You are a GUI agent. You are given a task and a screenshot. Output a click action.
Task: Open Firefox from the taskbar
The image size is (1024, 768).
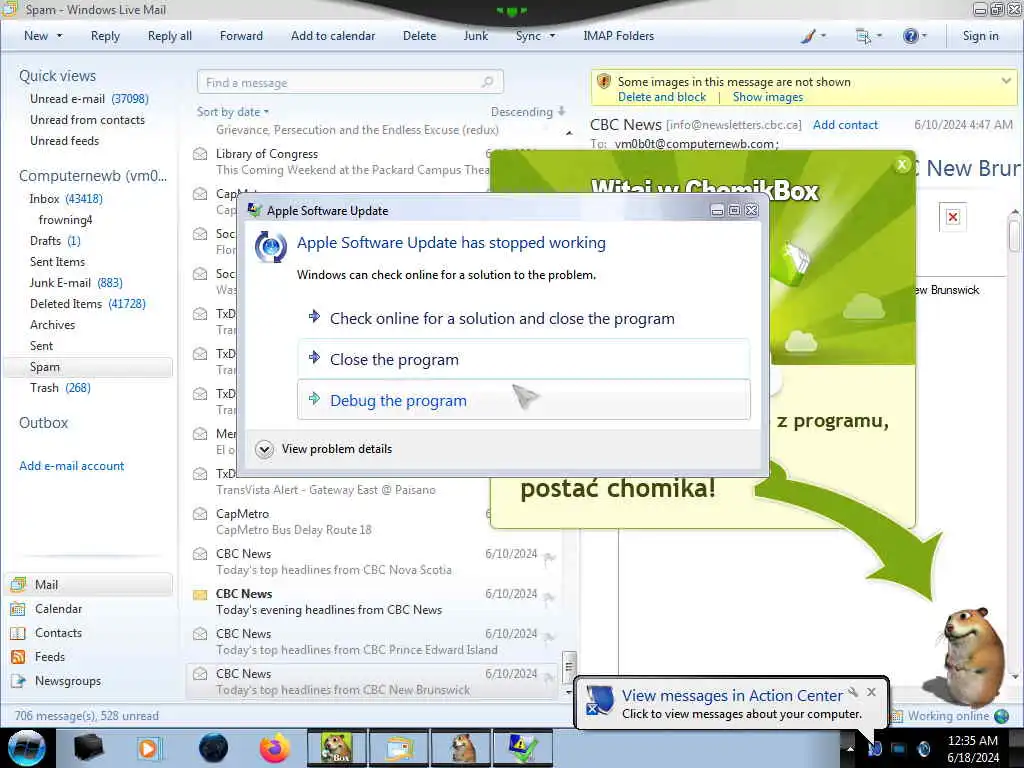coord(275,748)
